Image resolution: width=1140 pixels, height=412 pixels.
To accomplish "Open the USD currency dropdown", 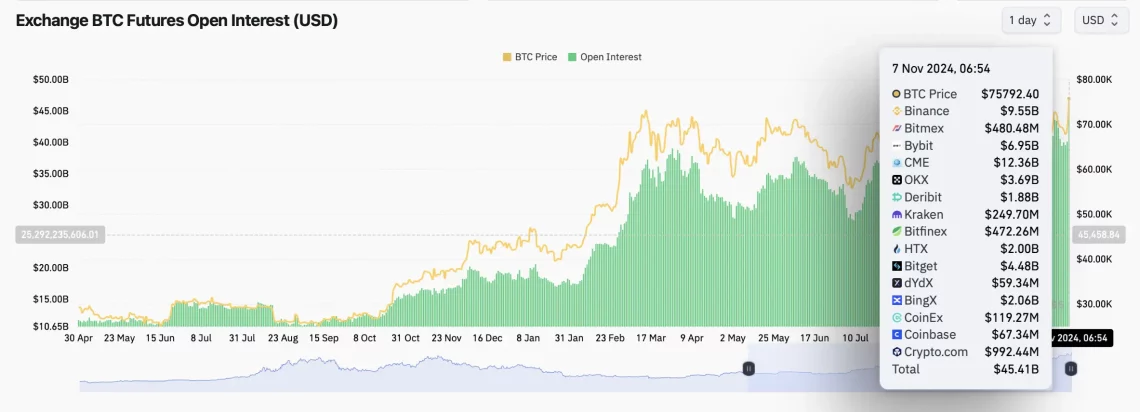I will click(1101, 20).
